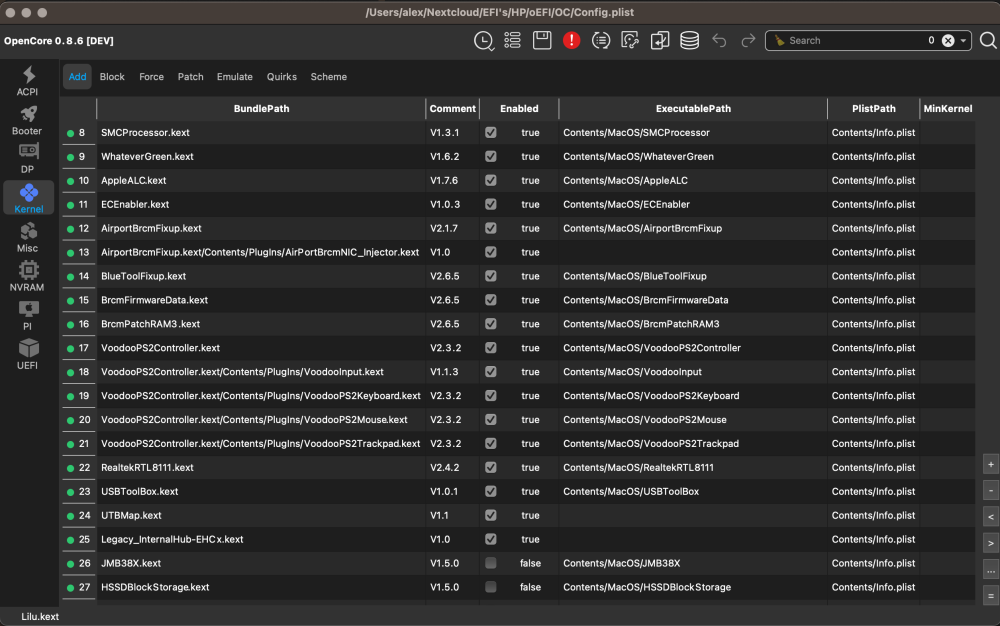Select the BrcmPatchRAM3.kext bundle path cell
Image resolution: width=1000 pixels, height=626 pixels.
[261, 324]
